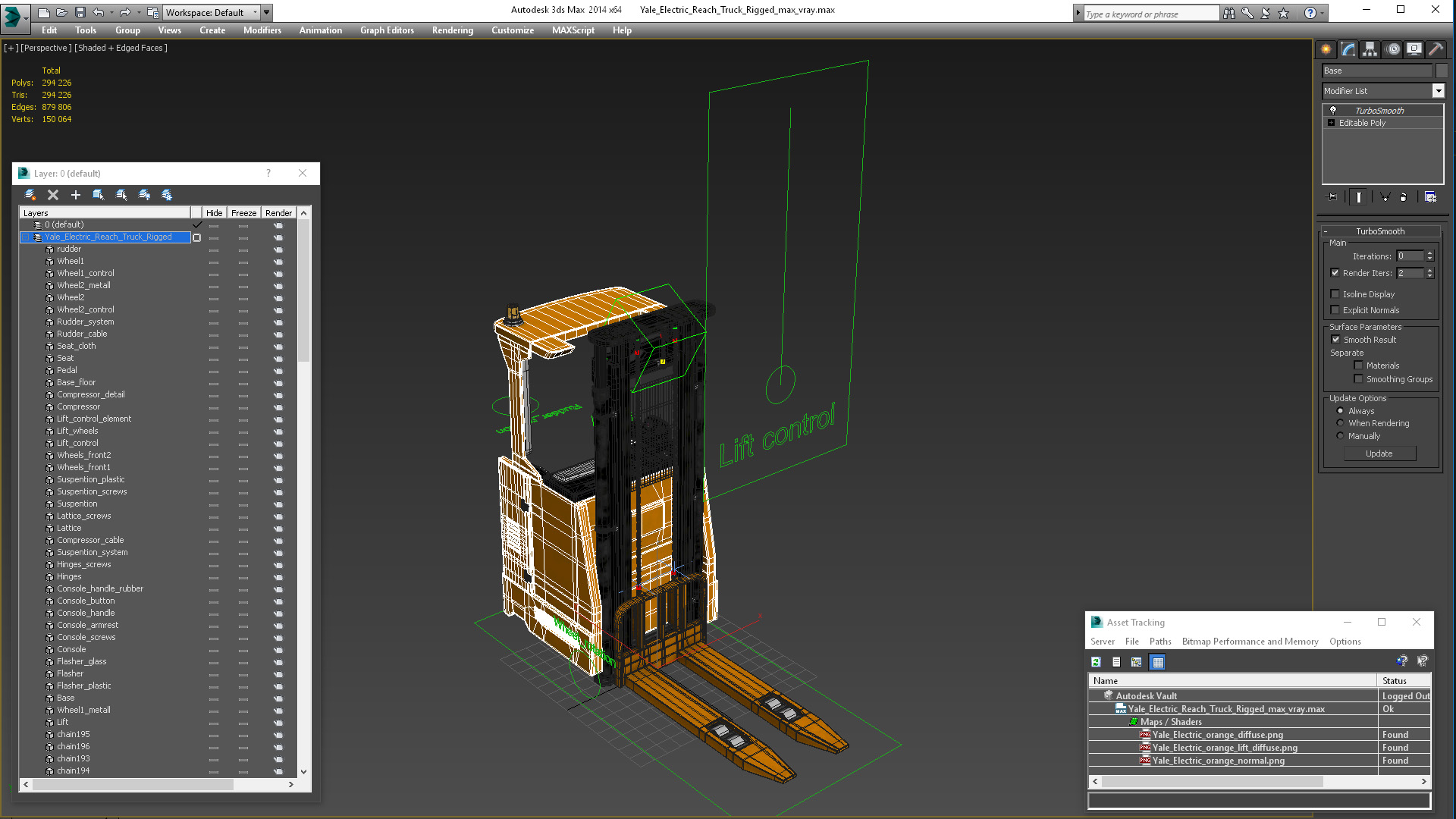Open Configure Modifier Sets icon
The width and height of the screenshot is (1456, 819).
(x=1430, y=197)
